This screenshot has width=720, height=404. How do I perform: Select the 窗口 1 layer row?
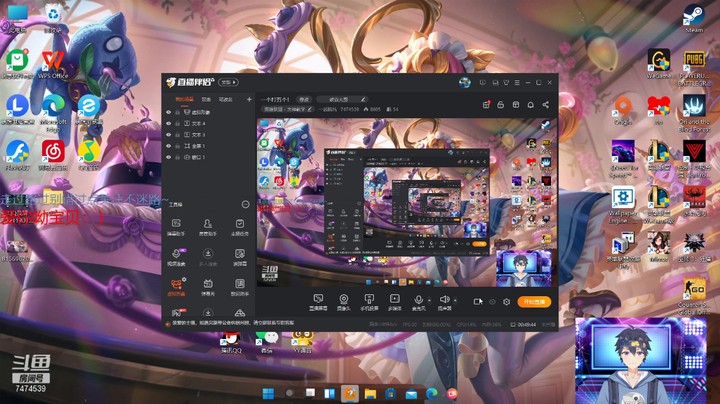coord(208,157)
